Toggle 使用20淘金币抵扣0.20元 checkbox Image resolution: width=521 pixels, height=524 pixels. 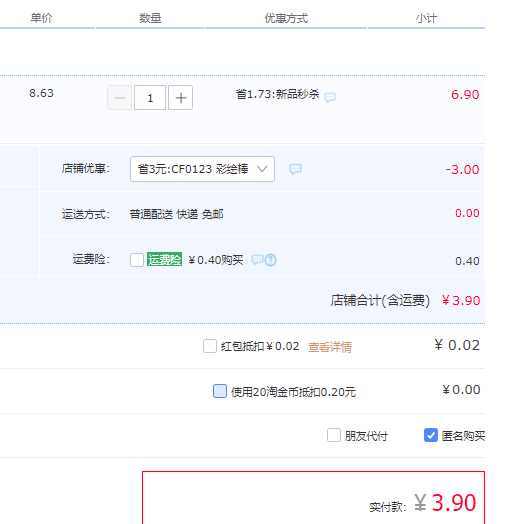220,391
